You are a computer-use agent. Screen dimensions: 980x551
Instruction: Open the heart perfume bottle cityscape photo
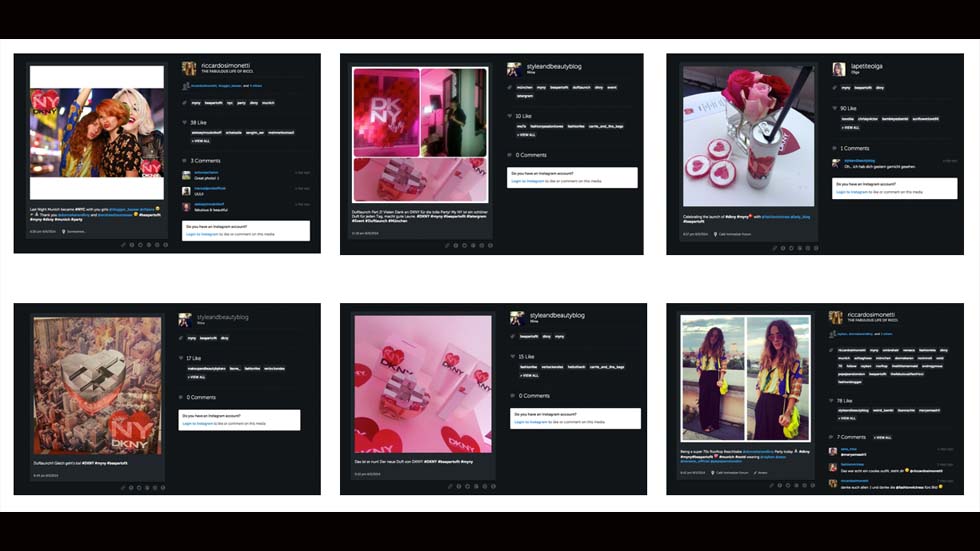coord(98,385)
